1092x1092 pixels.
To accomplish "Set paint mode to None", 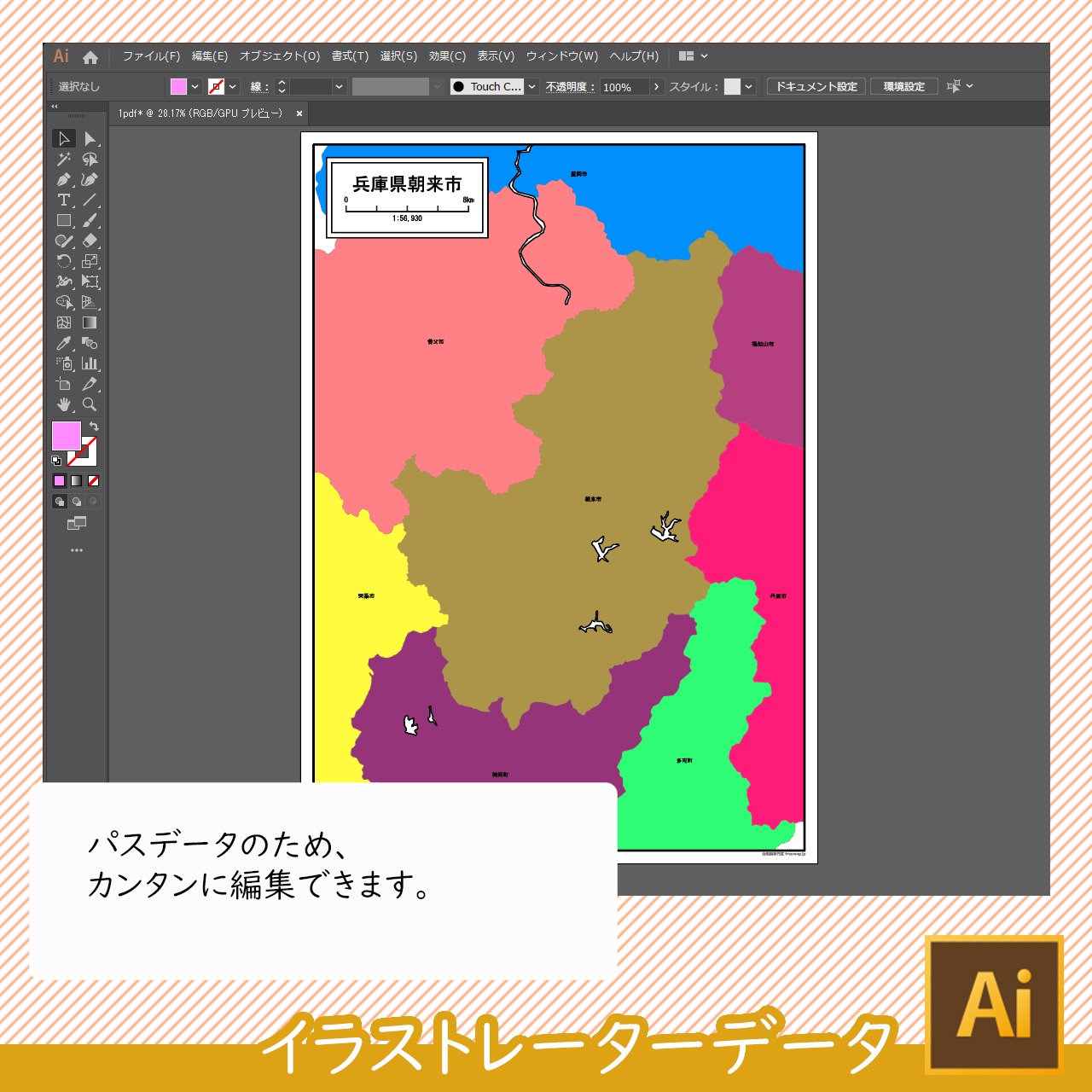I will click(x=94, y=481).
